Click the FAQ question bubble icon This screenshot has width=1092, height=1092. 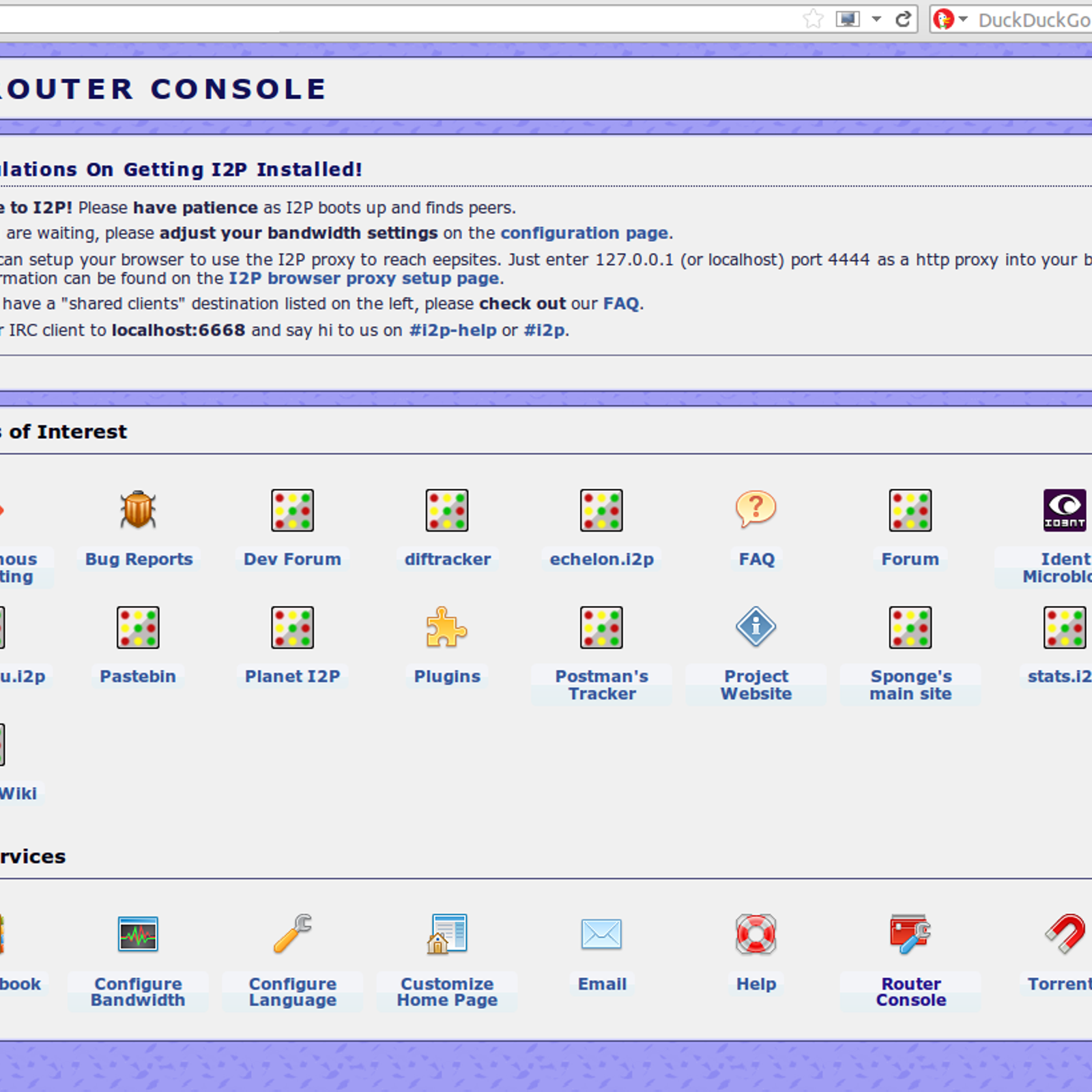tap(756, 509)
